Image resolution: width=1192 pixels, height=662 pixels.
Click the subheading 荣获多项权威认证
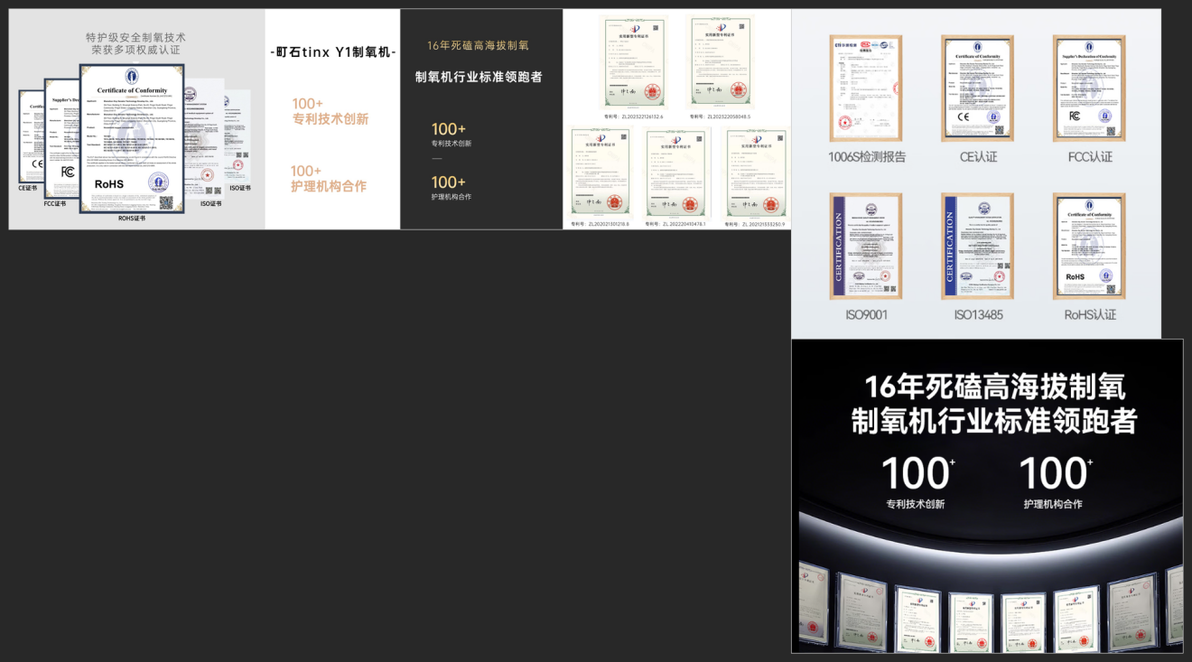point(135,50)
